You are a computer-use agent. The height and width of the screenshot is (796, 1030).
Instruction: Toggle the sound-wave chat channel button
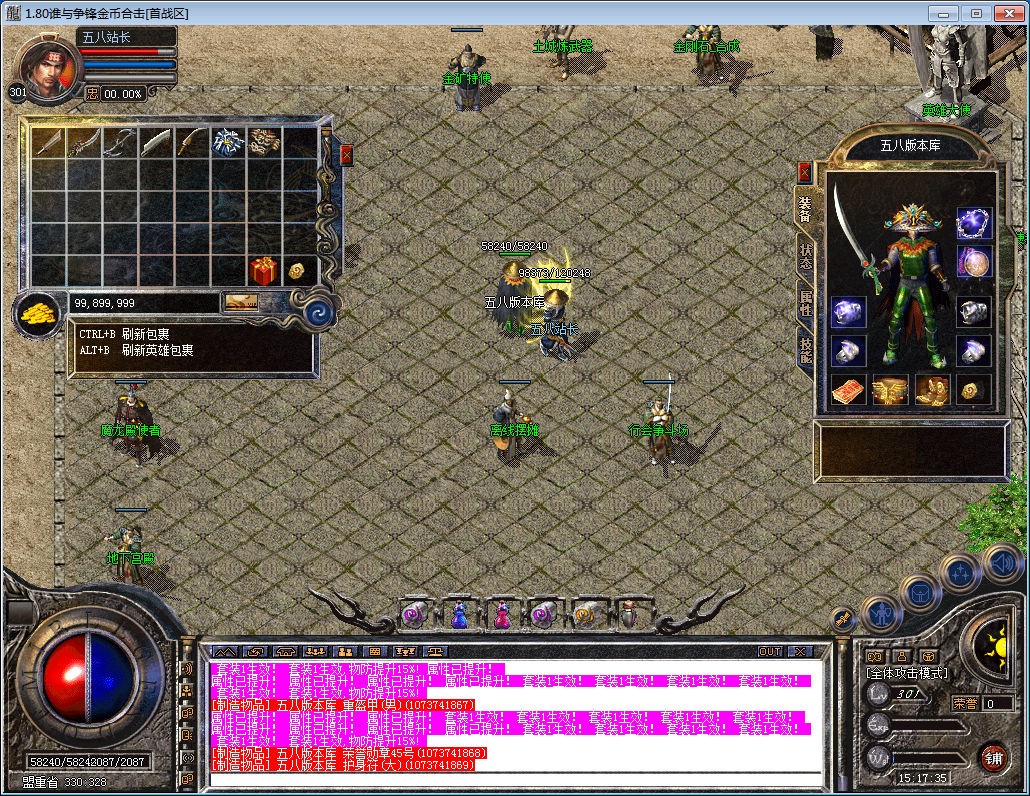(x=187, y=669)
